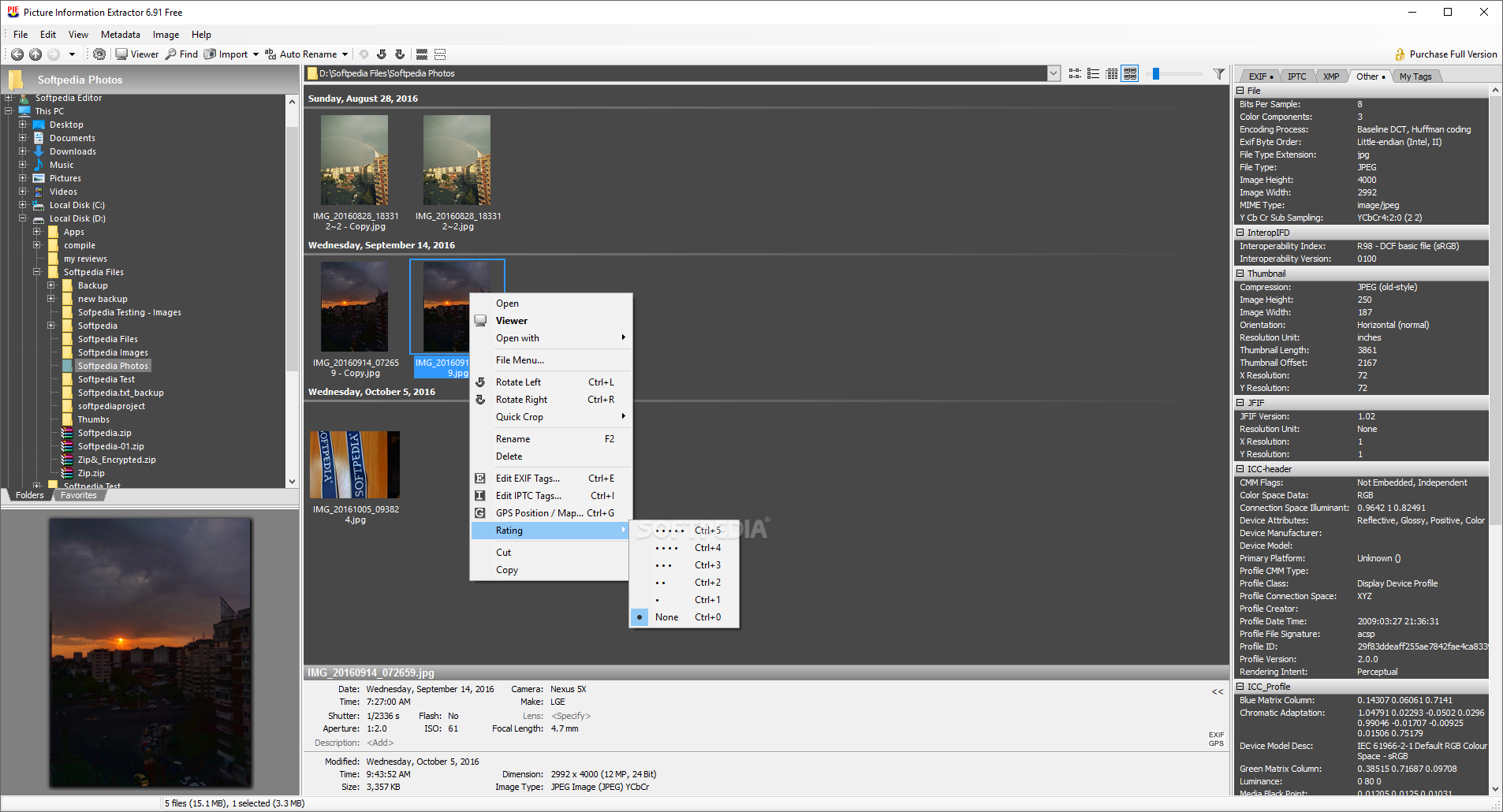Click the gold lock Purchase icon
The height and width of the screenshot is (812, 1503).
[1400, 54]
